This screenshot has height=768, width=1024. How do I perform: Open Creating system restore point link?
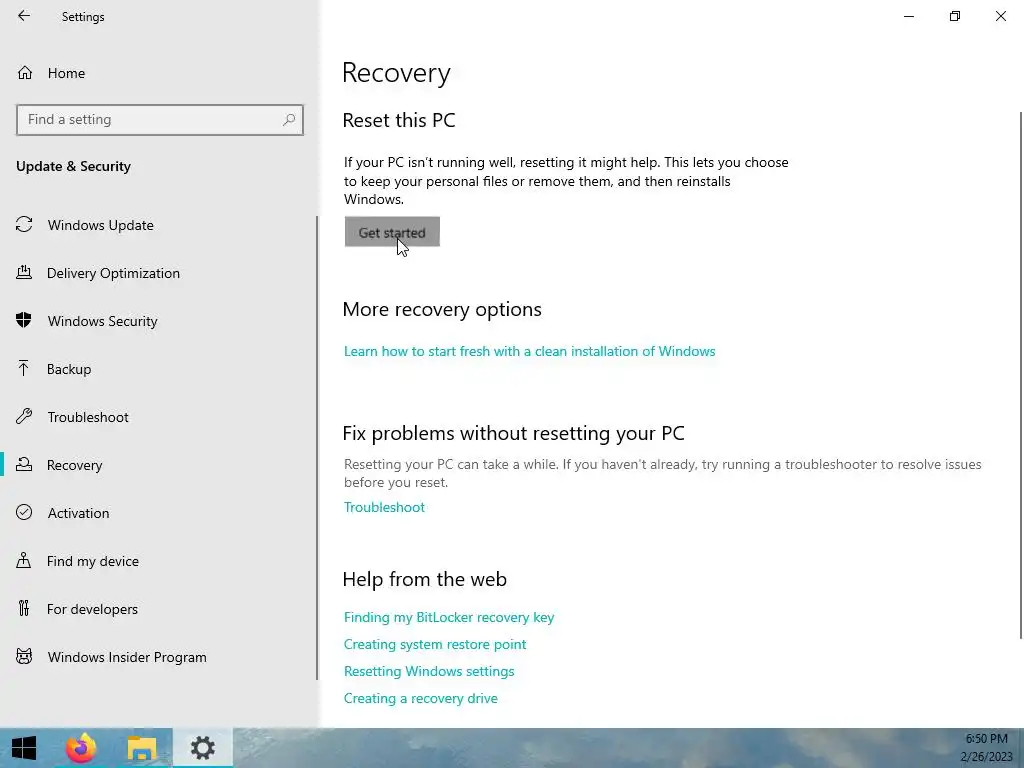pos(435,645)
